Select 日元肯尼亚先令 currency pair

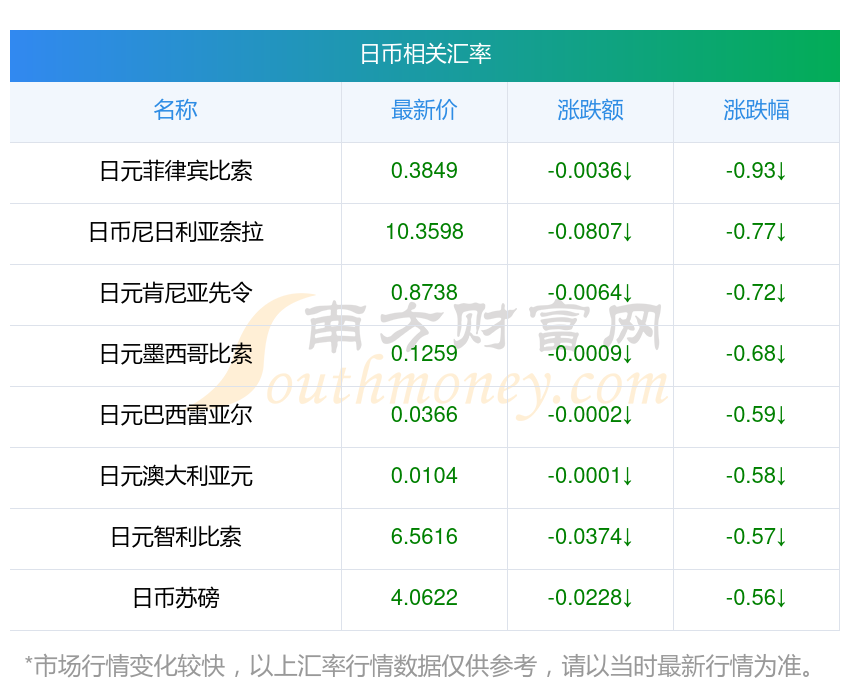pos(176,293)
